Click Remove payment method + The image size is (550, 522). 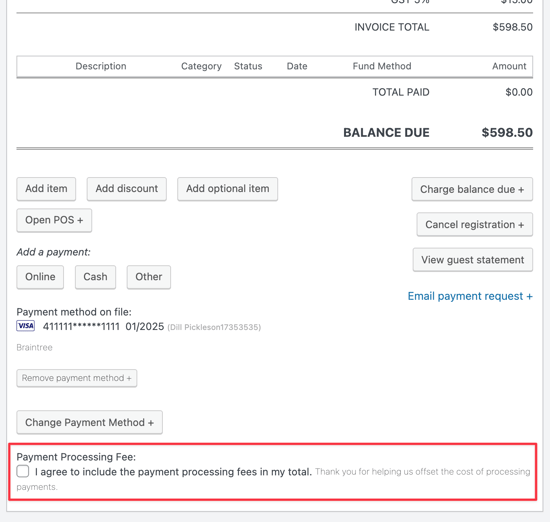point(76,378)
